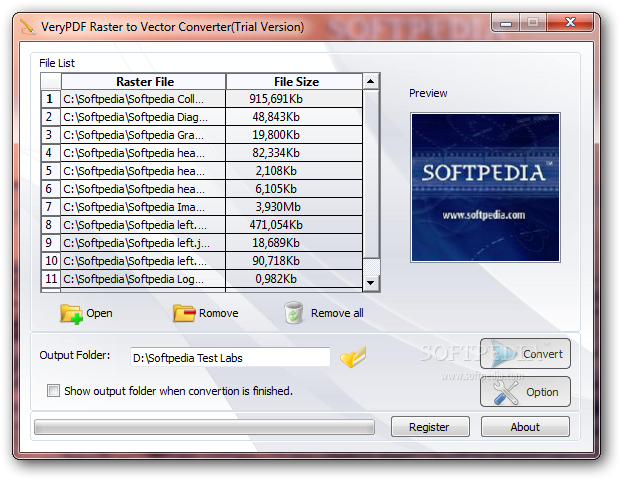Click row number 5 header cell

coord(51,171)
